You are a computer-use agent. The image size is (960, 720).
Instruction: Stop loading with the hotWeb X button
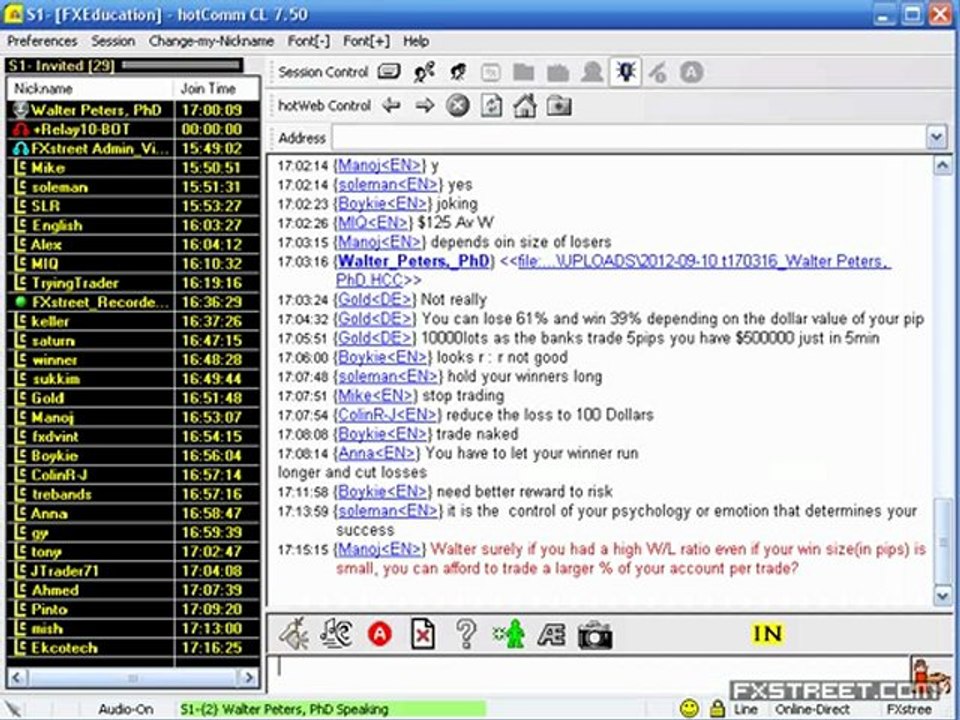(x=457, y=106)
